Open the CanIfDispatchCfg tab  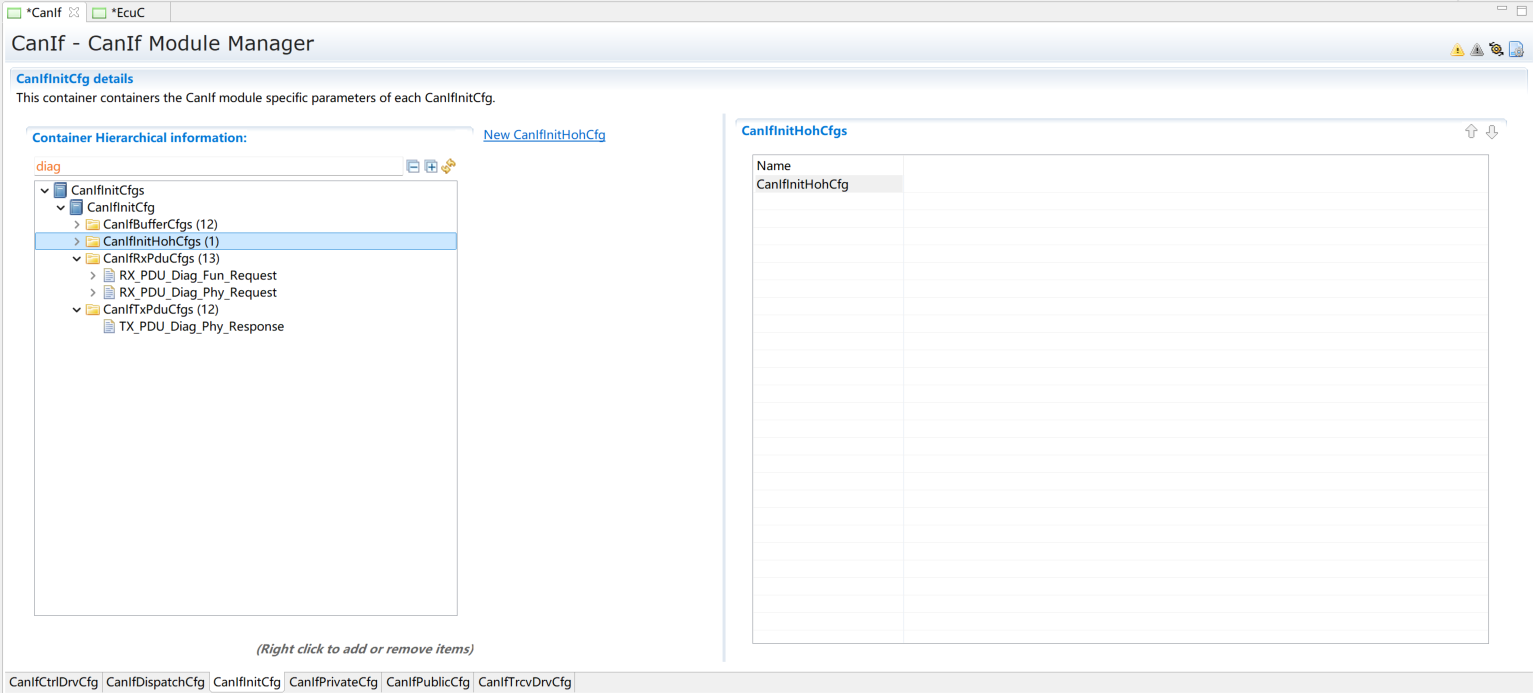click(x=155, y=682)
